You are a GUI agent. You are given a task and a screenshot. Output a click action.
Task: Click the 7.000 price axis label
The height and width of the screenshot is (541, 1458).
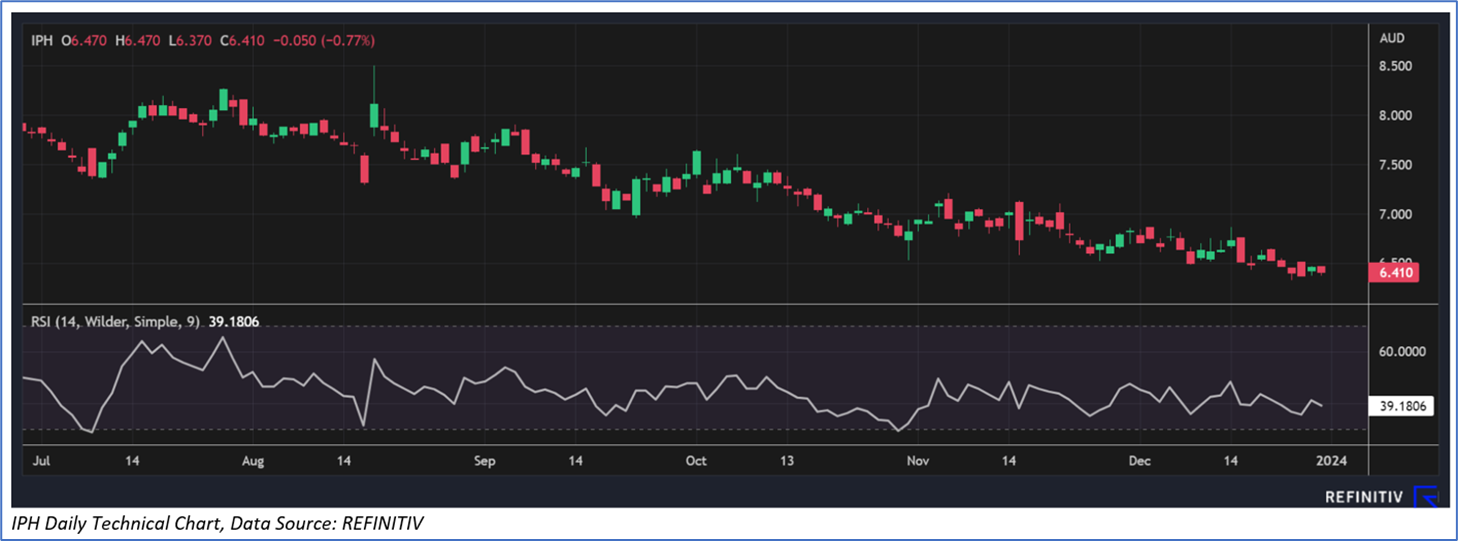pos(1395,214)
